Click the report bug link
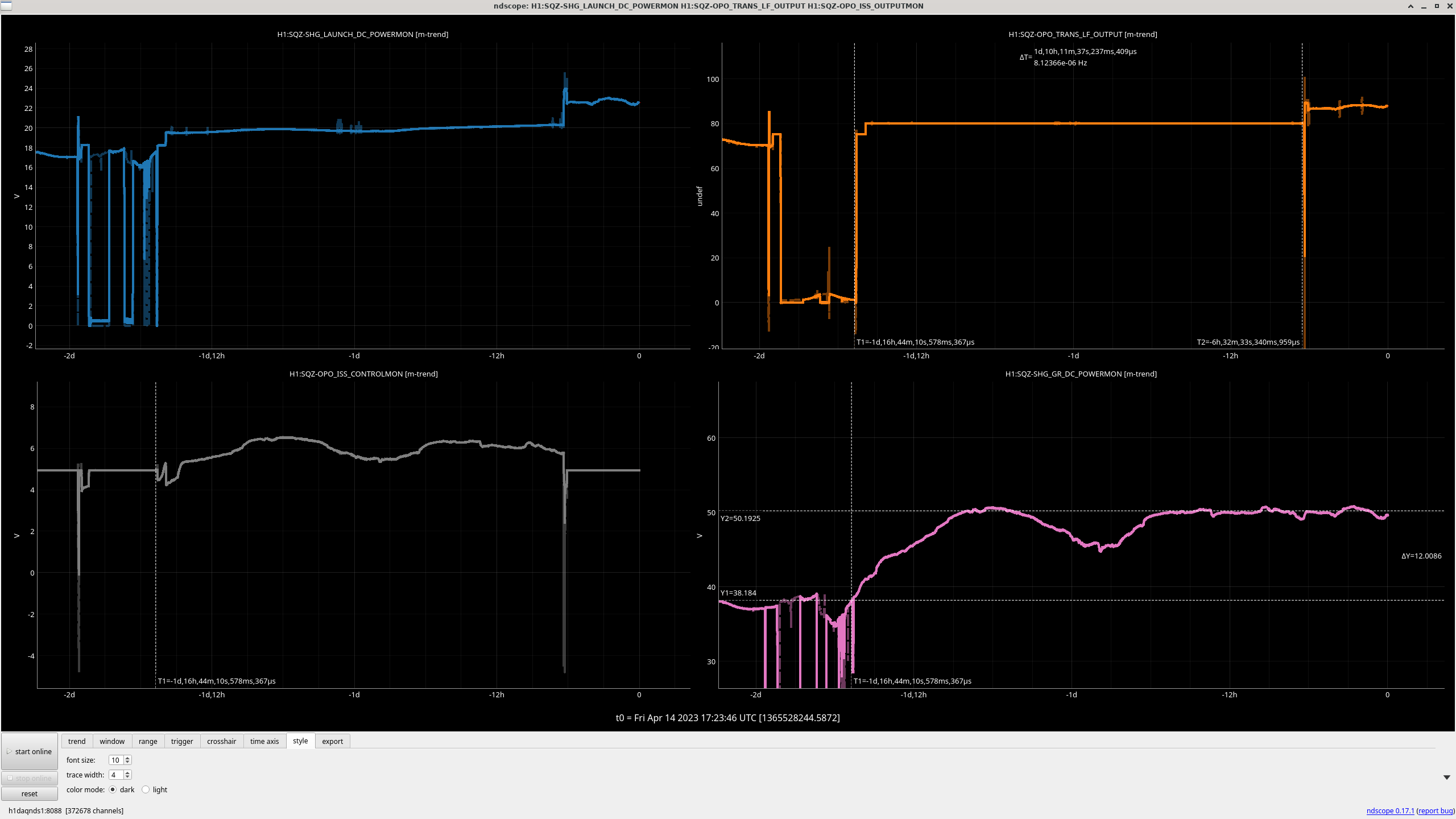 [1436, 810]
